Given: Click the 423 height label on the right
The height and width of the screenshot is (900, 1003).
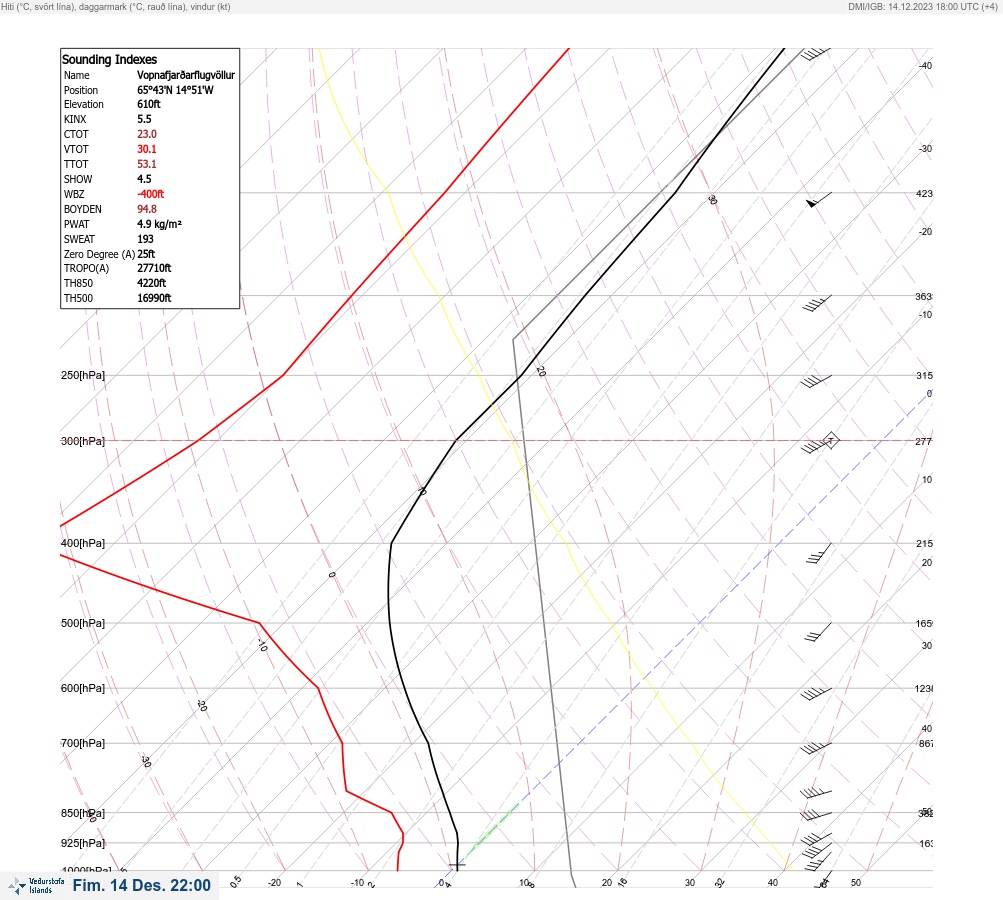Looking at the screenshot, I should tap(924, 193).
